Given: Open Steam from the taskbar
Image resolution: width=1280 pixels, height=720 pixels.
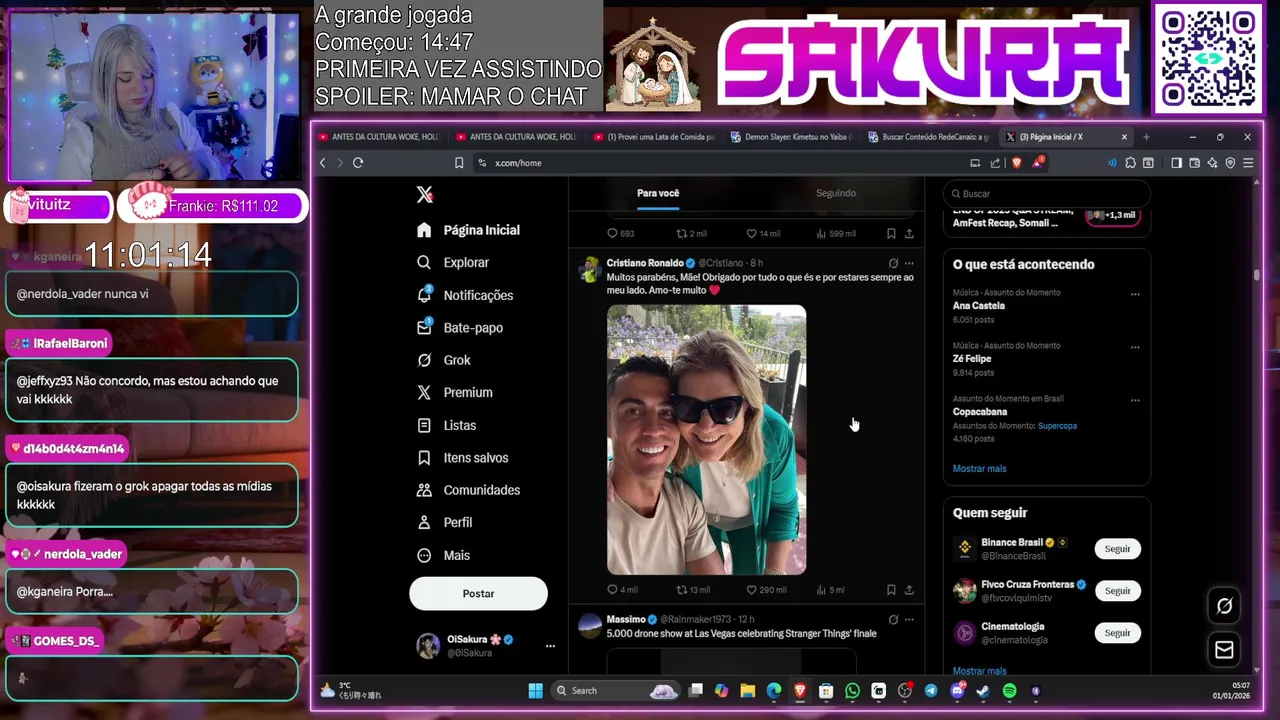Looking at the screenshot, I should [x=983, y=691].
